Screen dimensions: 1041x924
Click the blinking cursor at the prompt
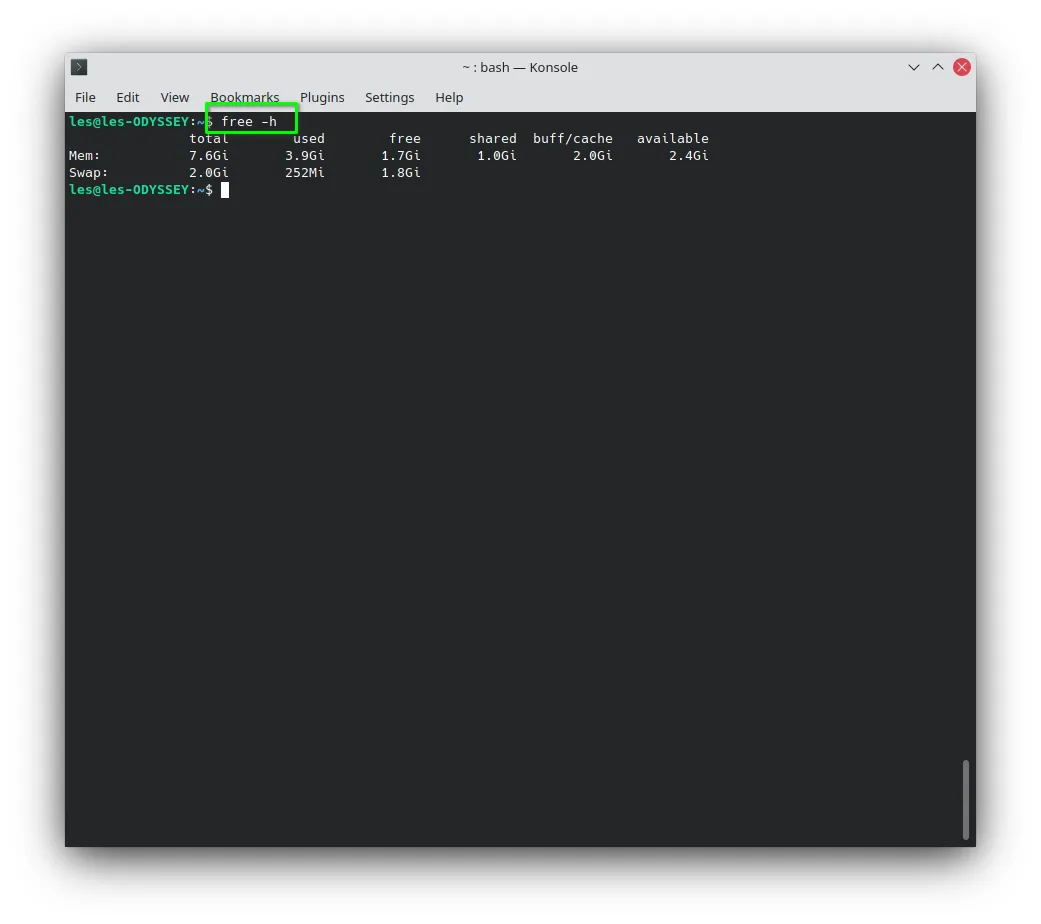225,190
